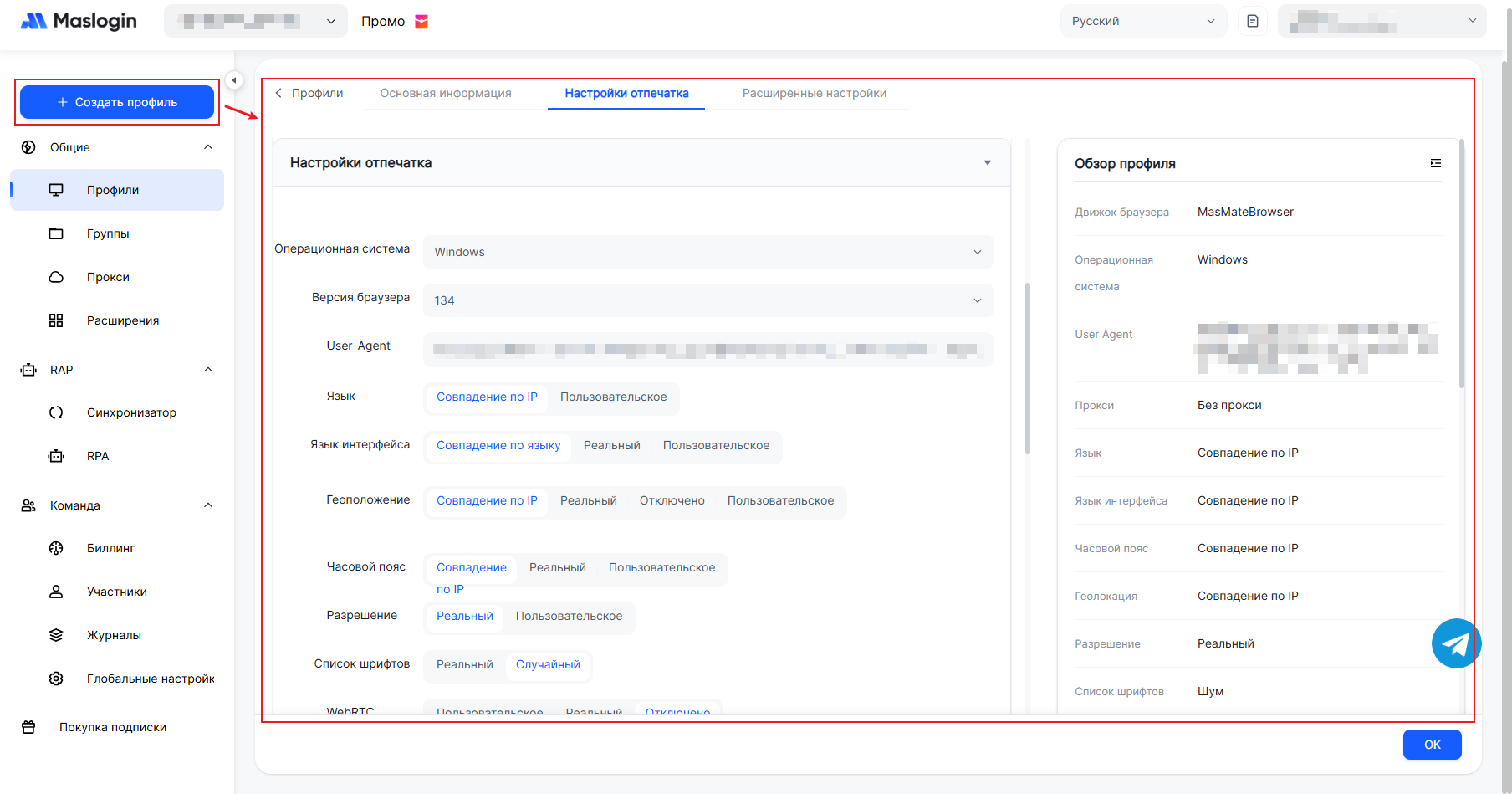Select Реальный for interface language
The height and width of the screenshot is (794, 1512).
point(611,446)
